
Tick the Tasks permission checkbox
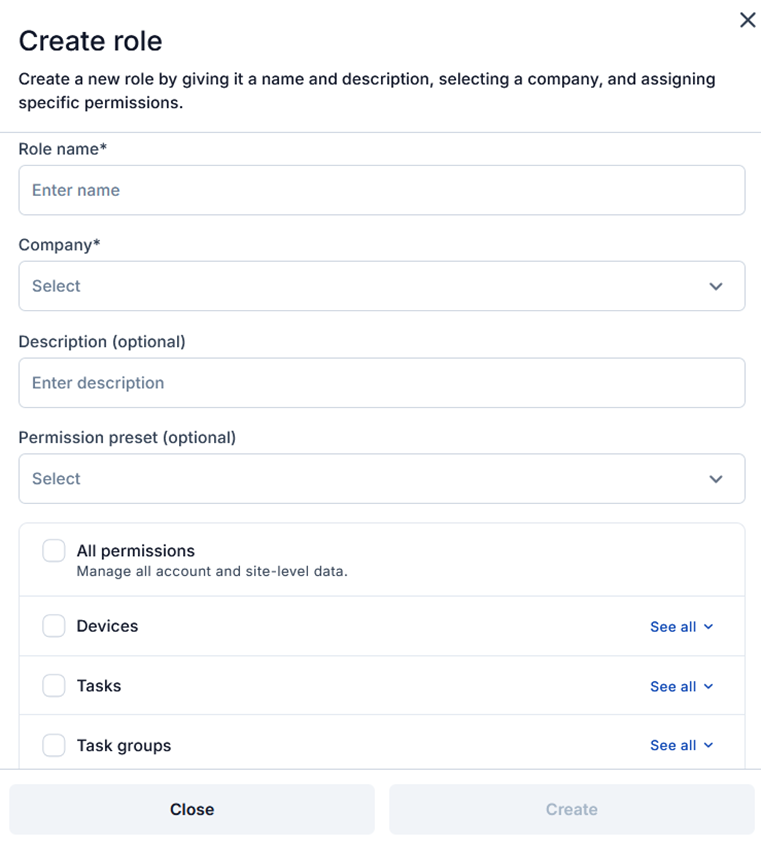pyautogui.click(x=54, y=686)
